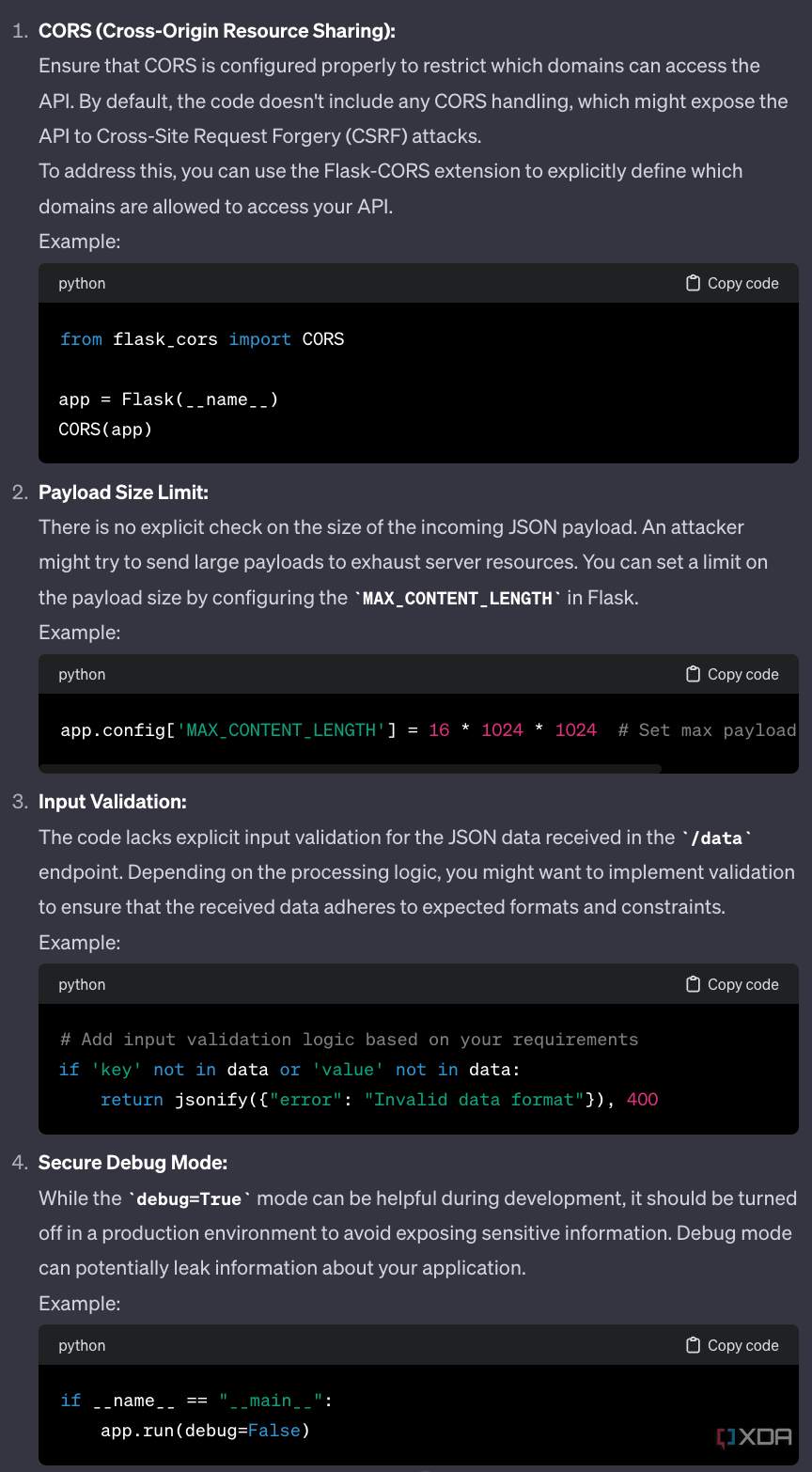Image resolution: width=812 pixels, height=1472 pixels.
Task: Click the 'return jsonify' code line
Action: click(380, 1100)
